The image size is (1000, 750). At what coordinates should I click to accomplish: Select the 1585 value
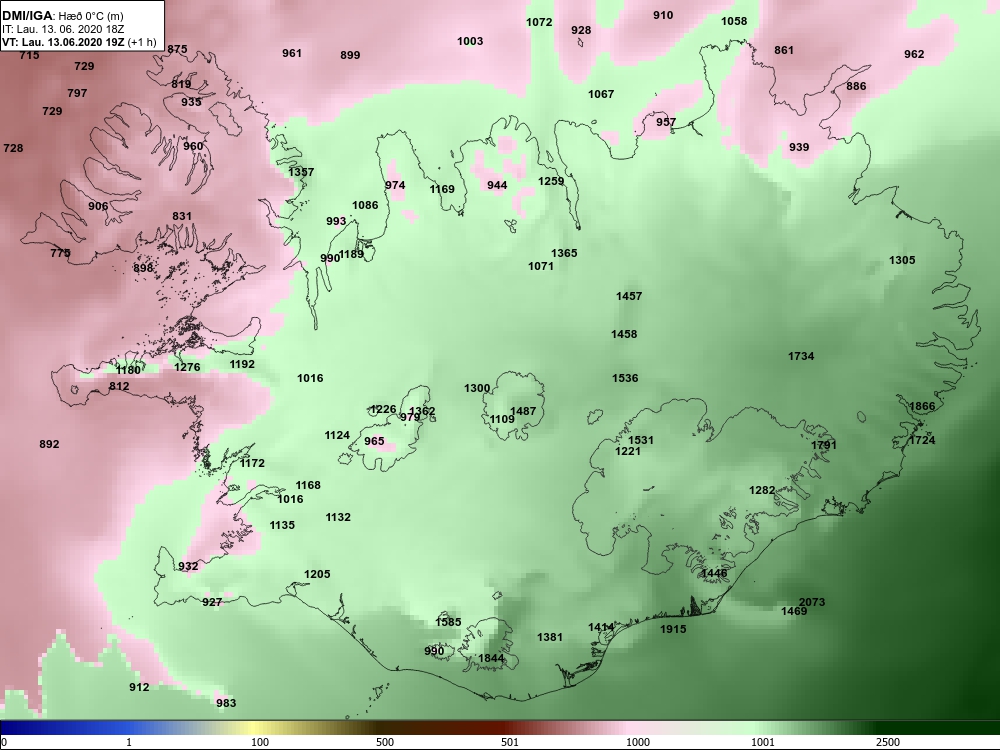[448, 622]
